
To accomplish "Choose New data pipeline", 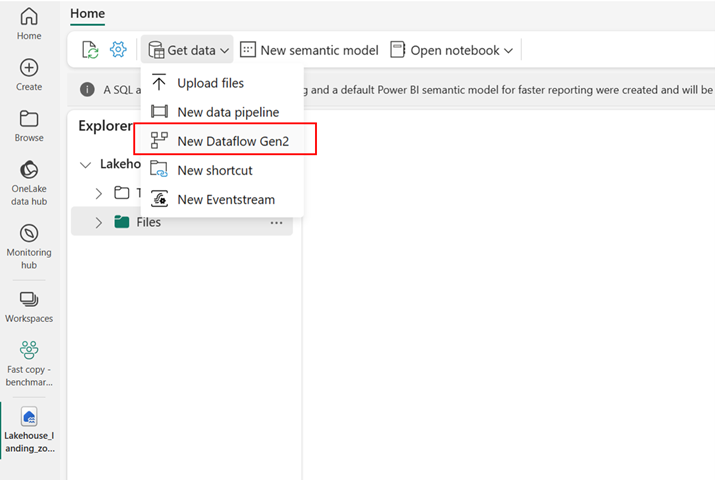I will tap(222, 112).
